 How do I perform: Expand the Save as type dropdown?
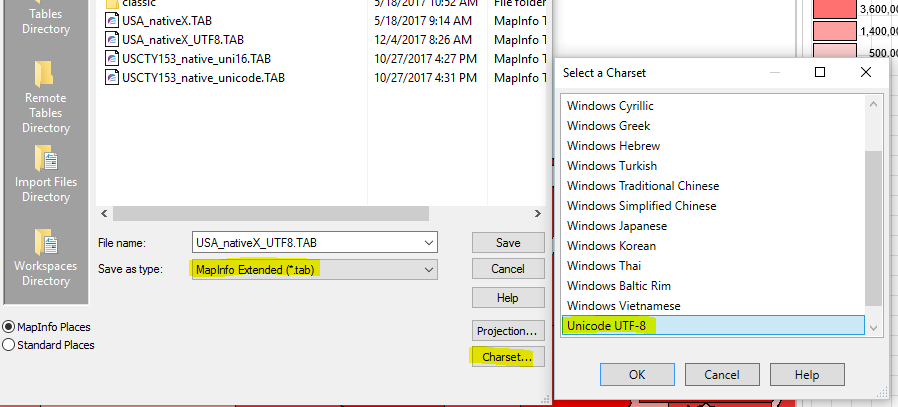click(429, 270)
